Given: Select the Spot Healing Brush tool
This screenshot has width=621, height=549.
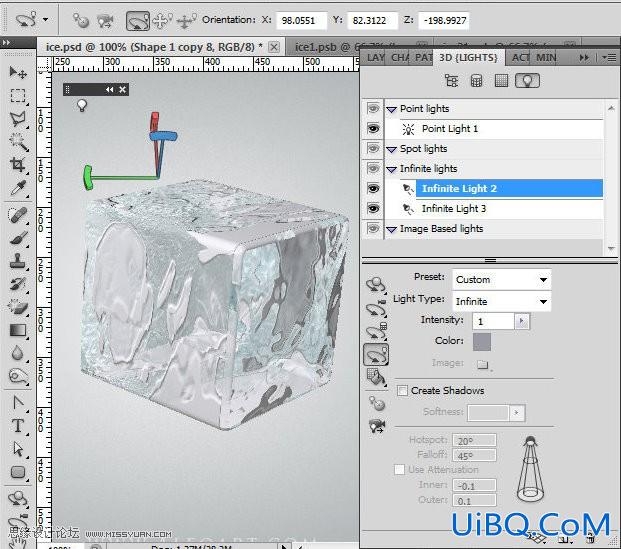Looking at the screenshot, I should coord(18,215).
